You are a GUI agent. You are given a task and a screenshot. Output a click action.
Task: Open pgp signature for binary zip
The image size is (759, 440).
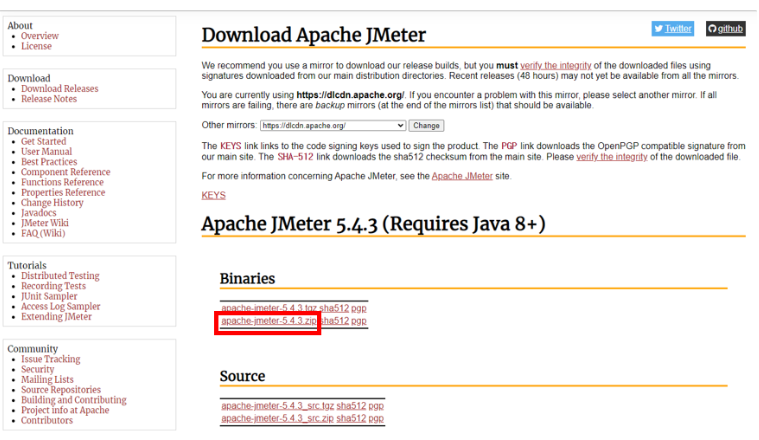pos(359,320)
